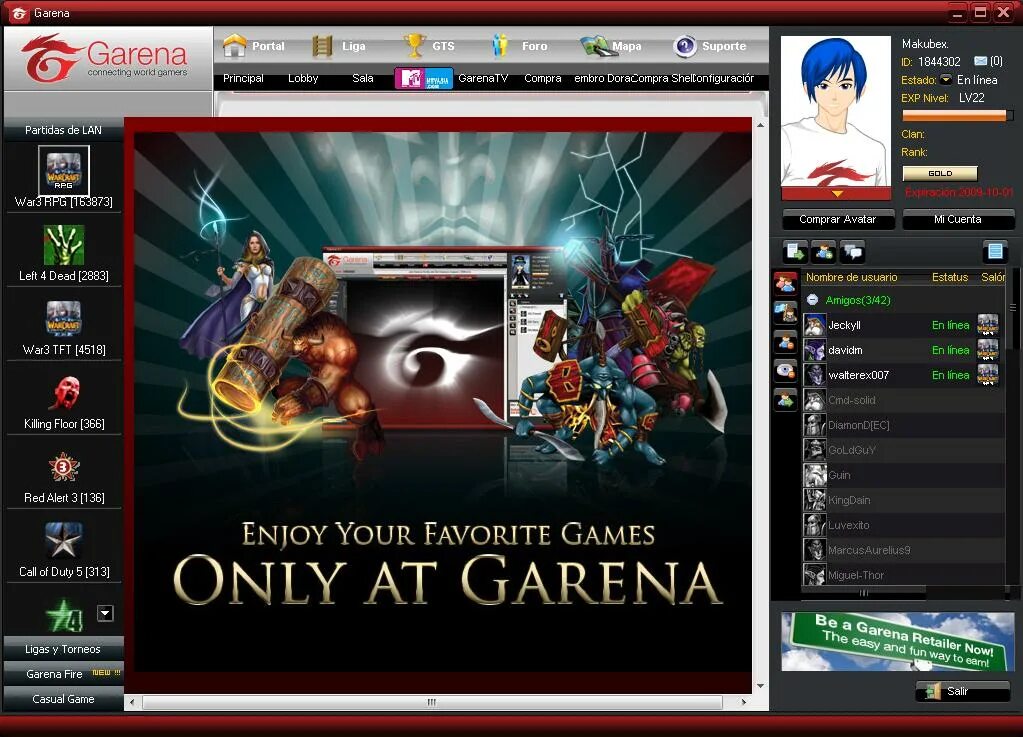Select the Red Alert 3 game icon
Image resolution: width=1023 pixels, height=737 pixels.
(64, 467)
